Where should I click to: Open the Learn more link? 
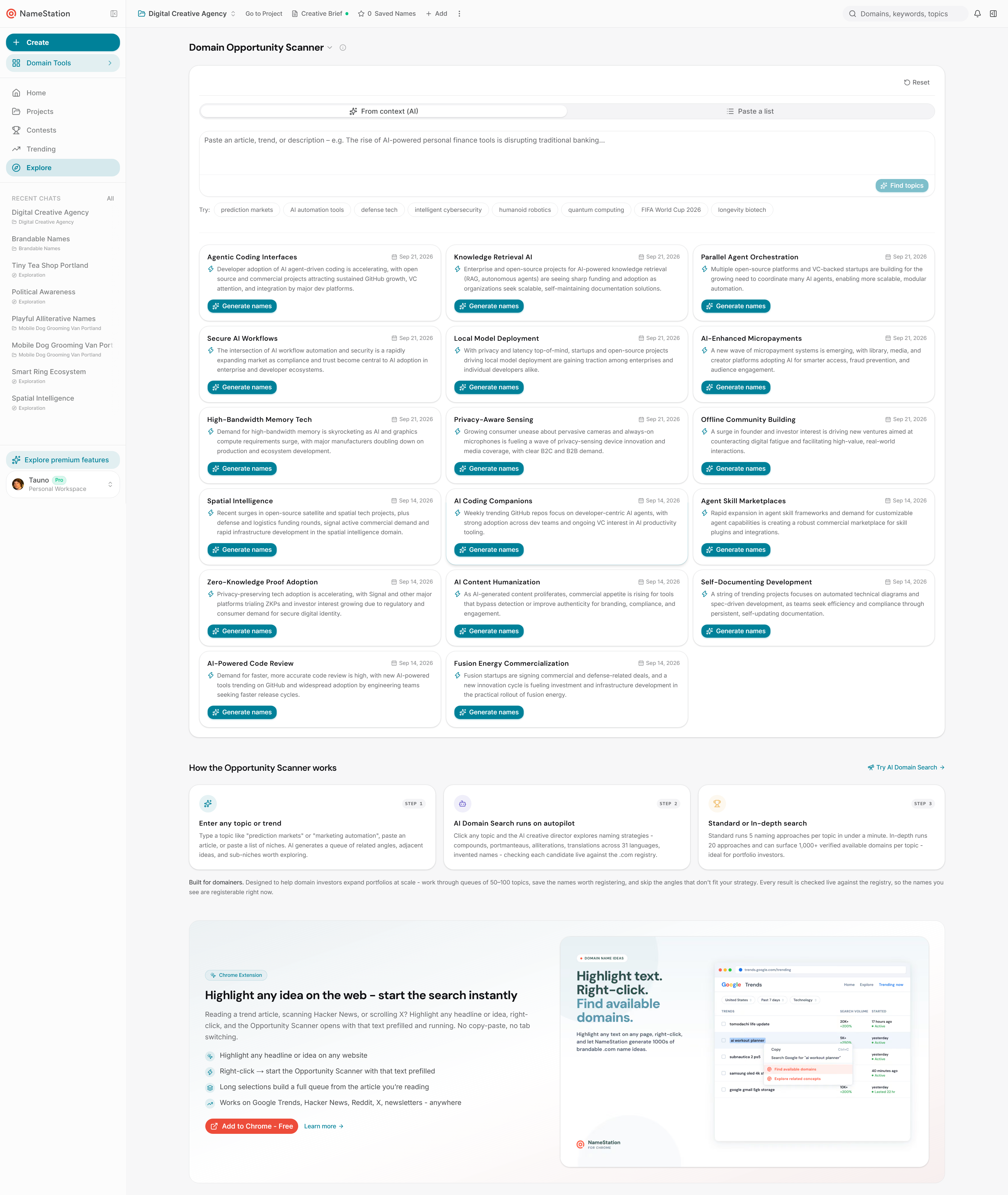(x=323, y=1126)
